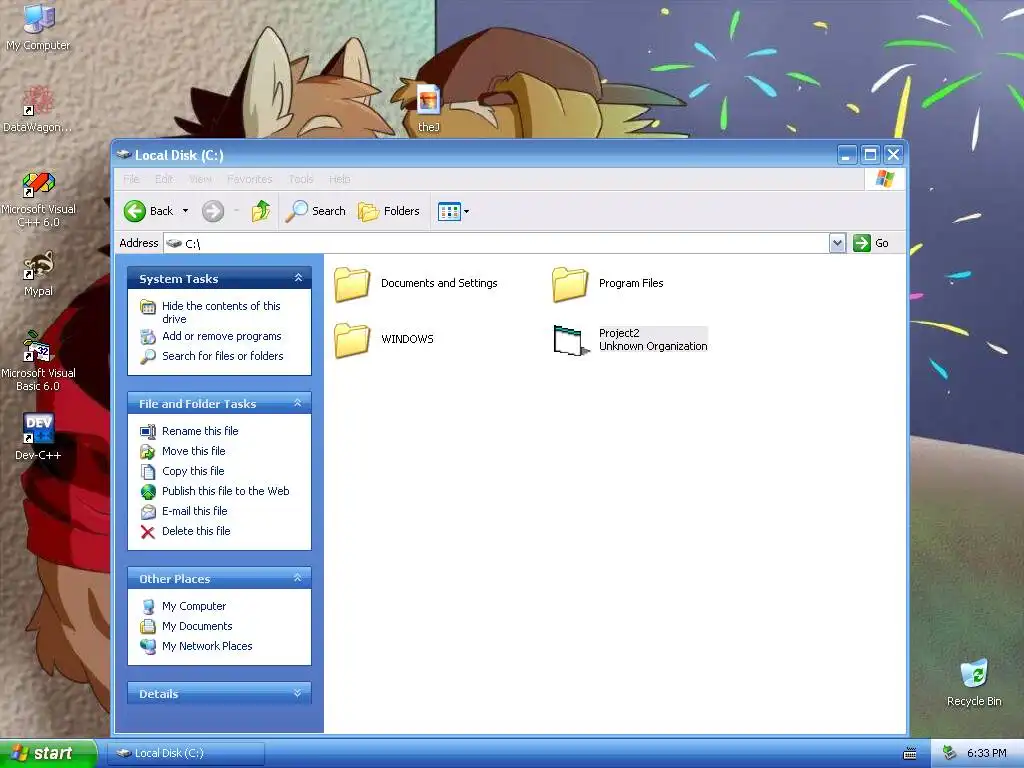This screenshot has width=1024, height=768.
Task: Open the Start menu
Action: pos(48,753)
